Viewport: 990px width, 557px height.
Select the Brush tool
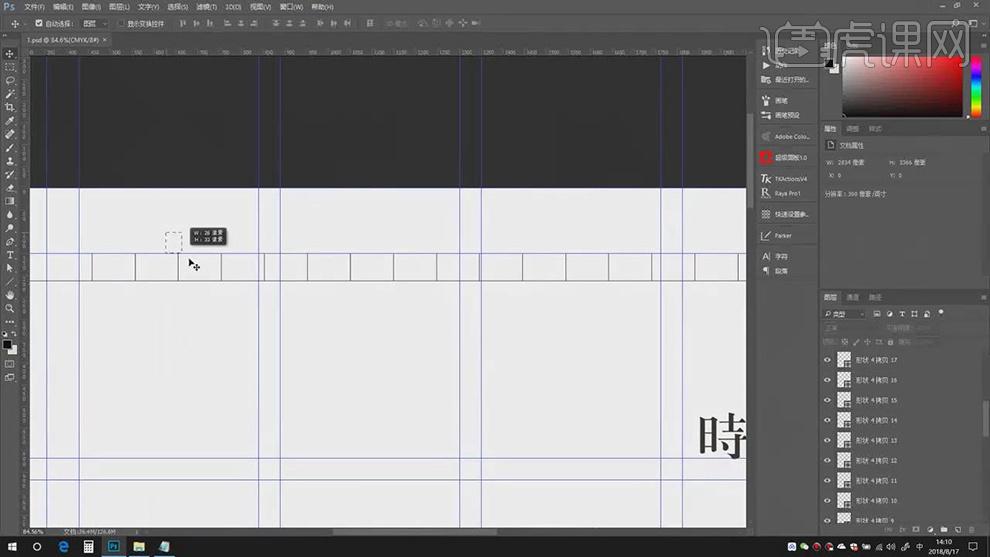click(9, 148)
